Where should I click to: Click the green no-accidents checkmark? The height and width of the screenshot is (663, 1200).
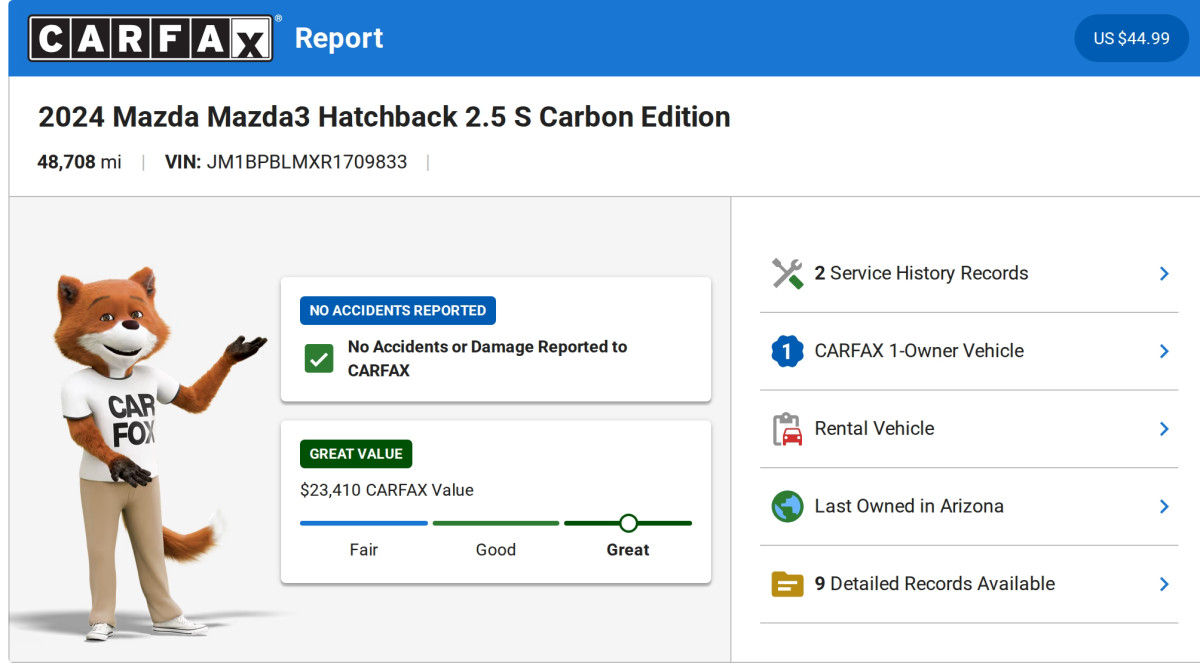tap(319, 358)
